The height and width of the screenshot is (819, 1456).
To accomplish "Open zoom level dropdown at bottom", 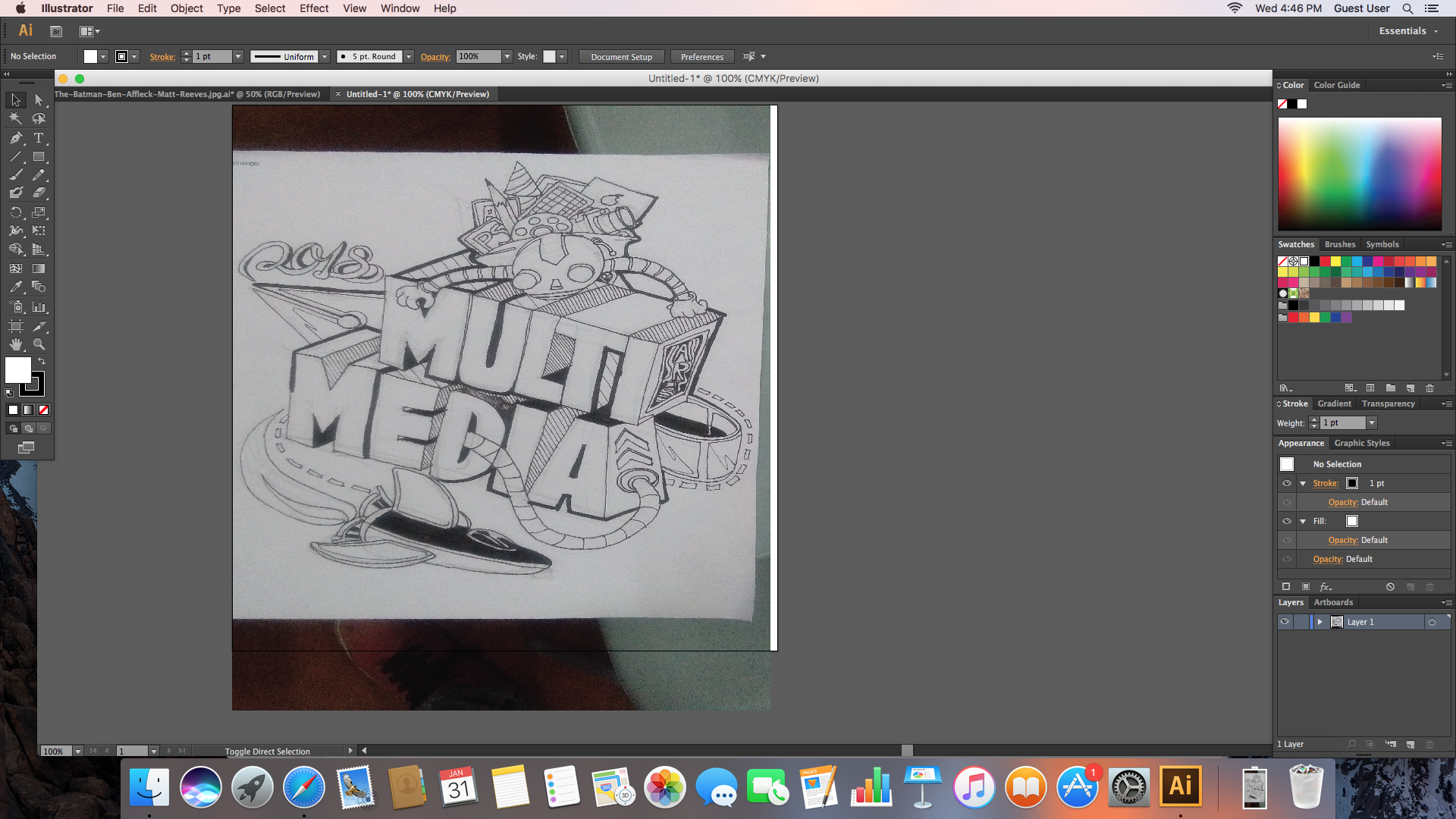I will [x=77, y=751].
